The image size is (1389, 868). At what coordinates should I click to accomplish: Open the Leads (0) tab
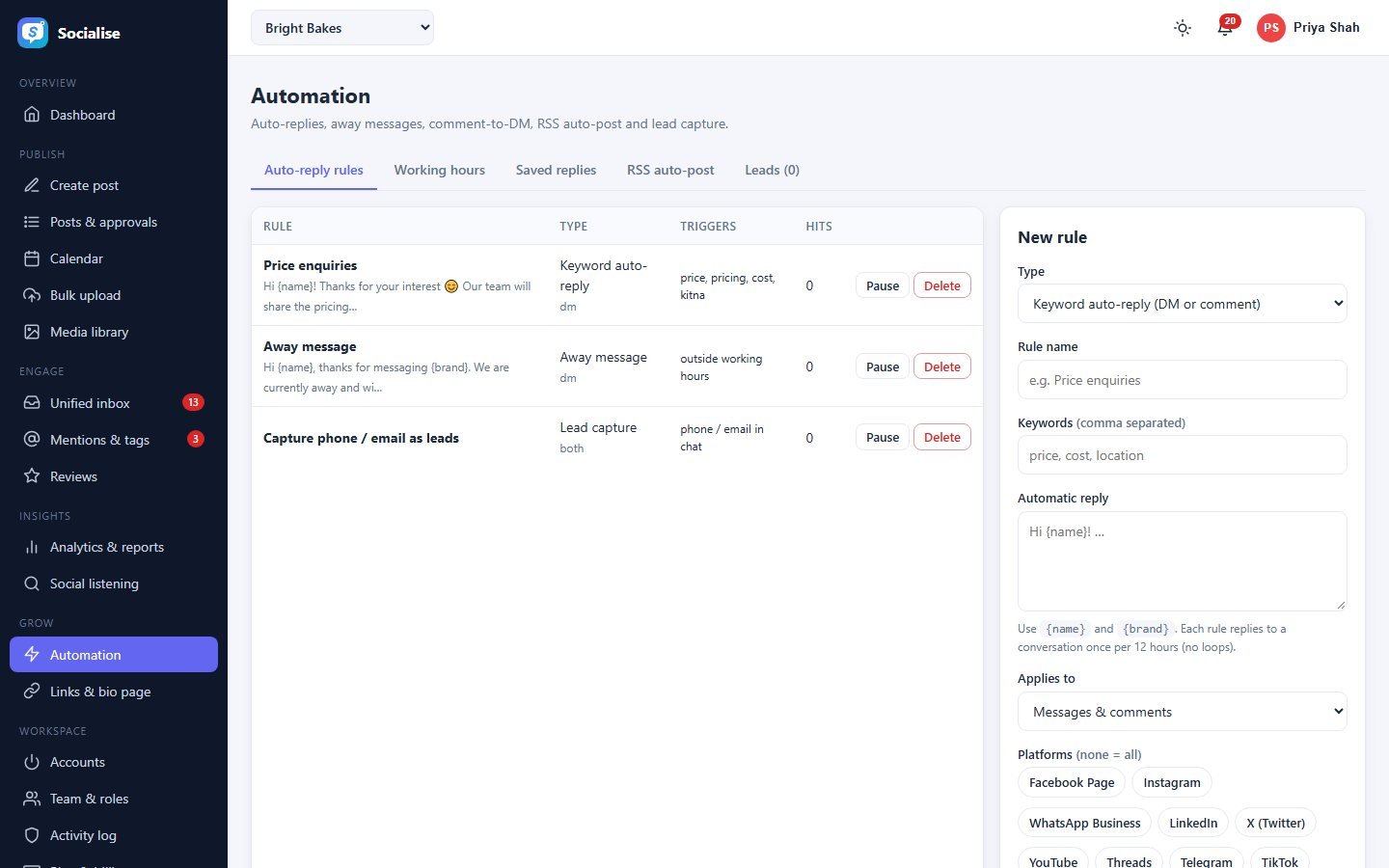click(772, 170)
